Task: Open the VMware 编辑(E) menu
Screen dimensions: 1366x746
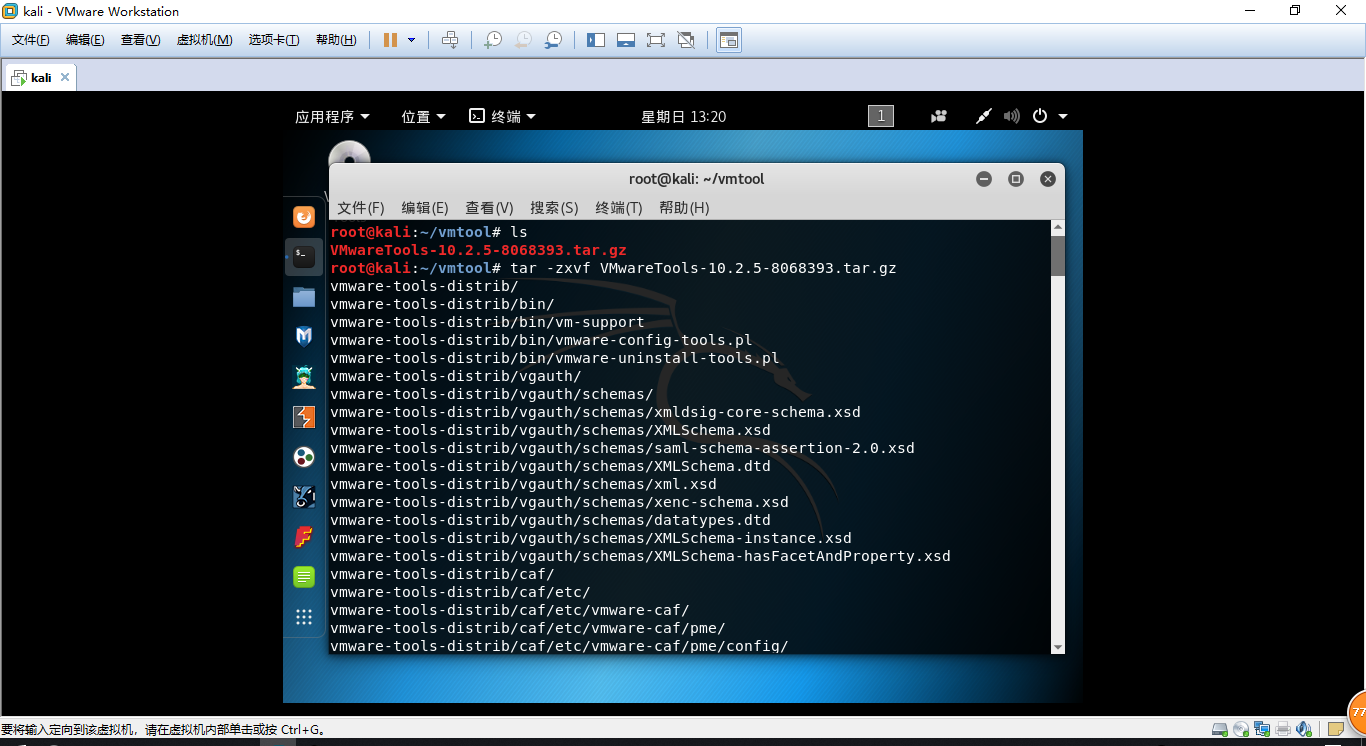Action: tap(85, 40)
